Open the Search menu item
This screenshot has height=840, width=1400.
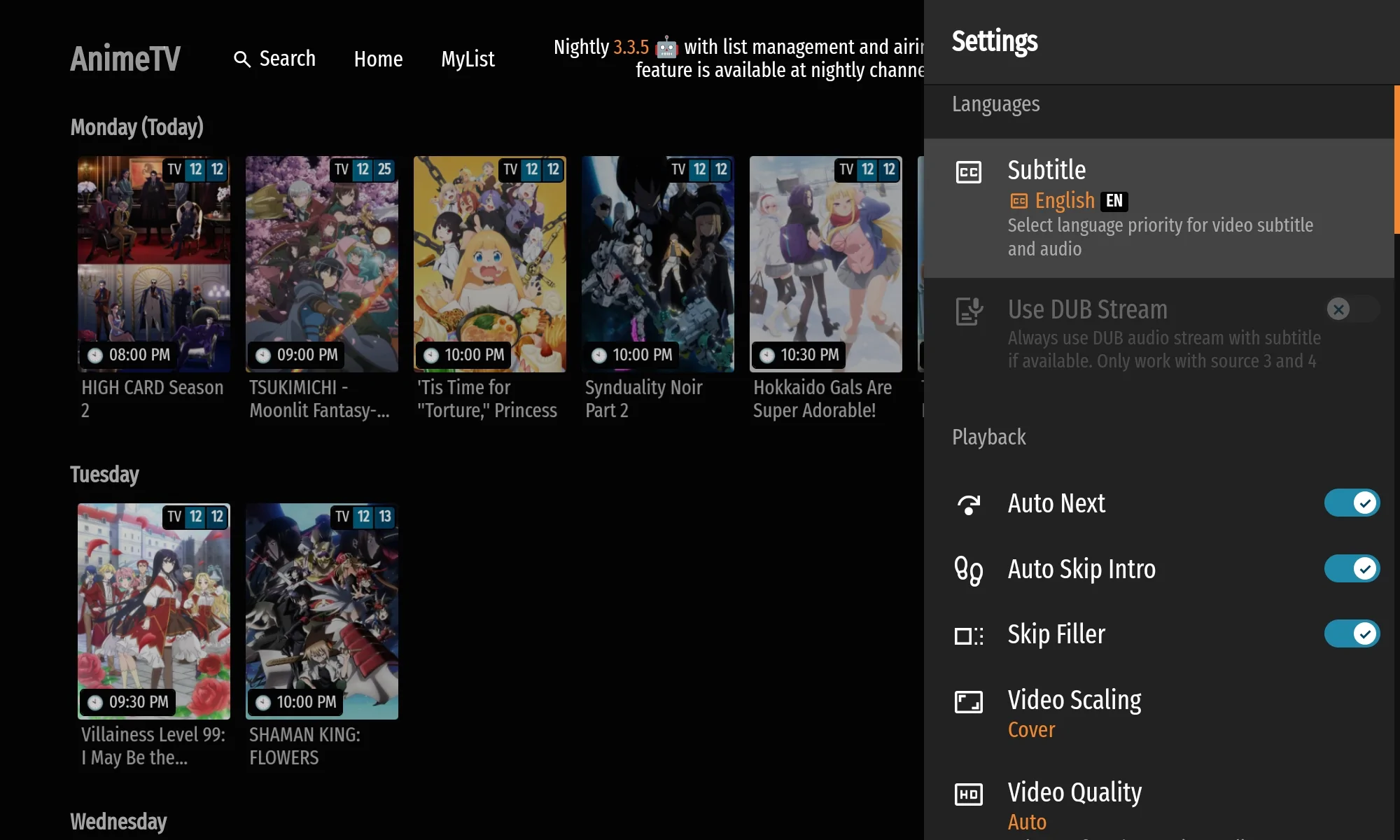pos(274,59)
